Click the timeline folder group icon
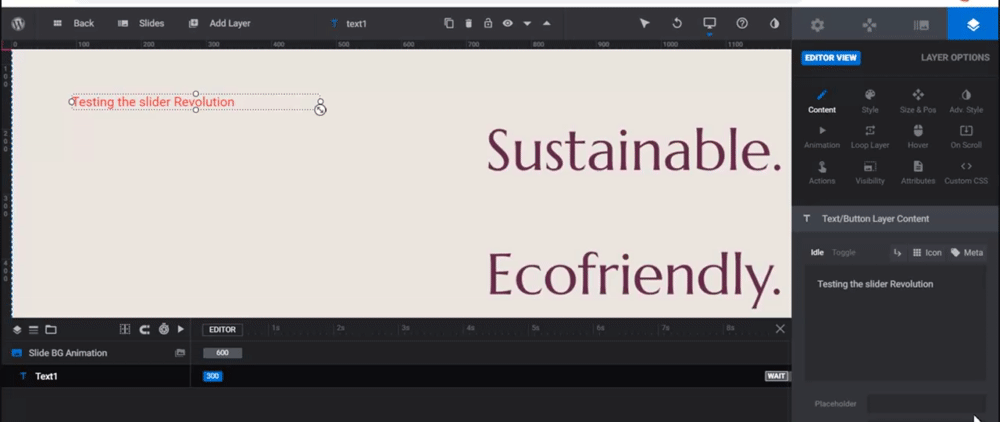The height and width of the screenshot is (422, 1000). point(50,330)
